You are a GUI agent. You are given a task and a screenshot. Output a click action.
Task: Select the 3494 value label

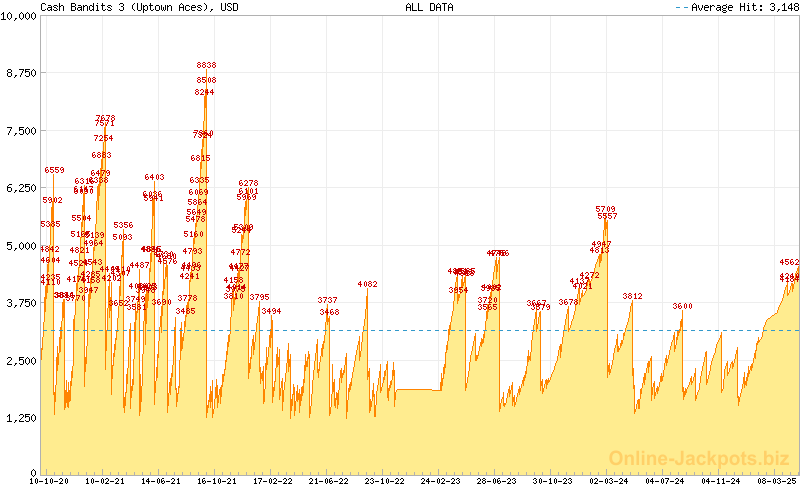(271, 311)
